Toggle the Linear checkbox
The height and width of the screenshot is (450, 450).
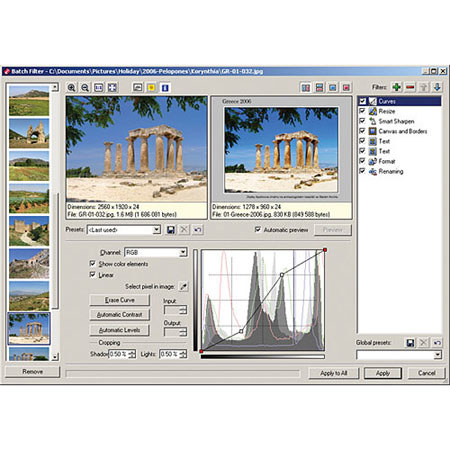(x=93, y=274)
